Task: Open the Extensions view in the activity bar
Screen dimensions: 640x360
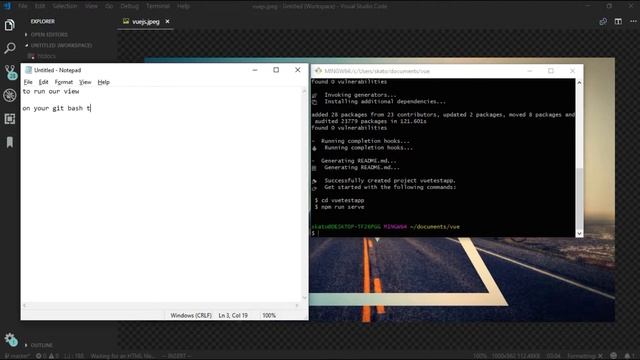Action: 9,119
